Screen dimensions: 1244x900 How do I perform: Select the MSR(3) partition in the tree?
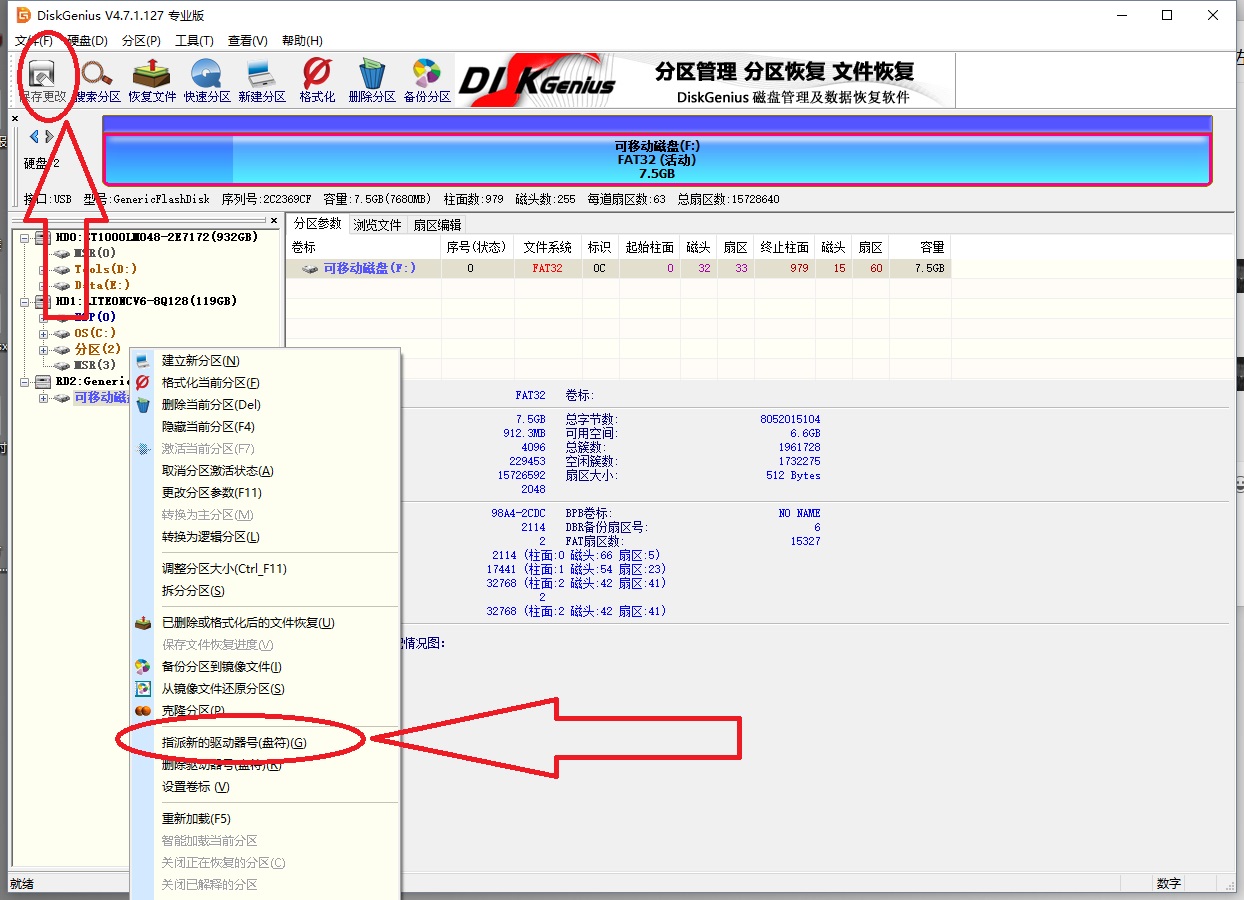coord(94,365)
